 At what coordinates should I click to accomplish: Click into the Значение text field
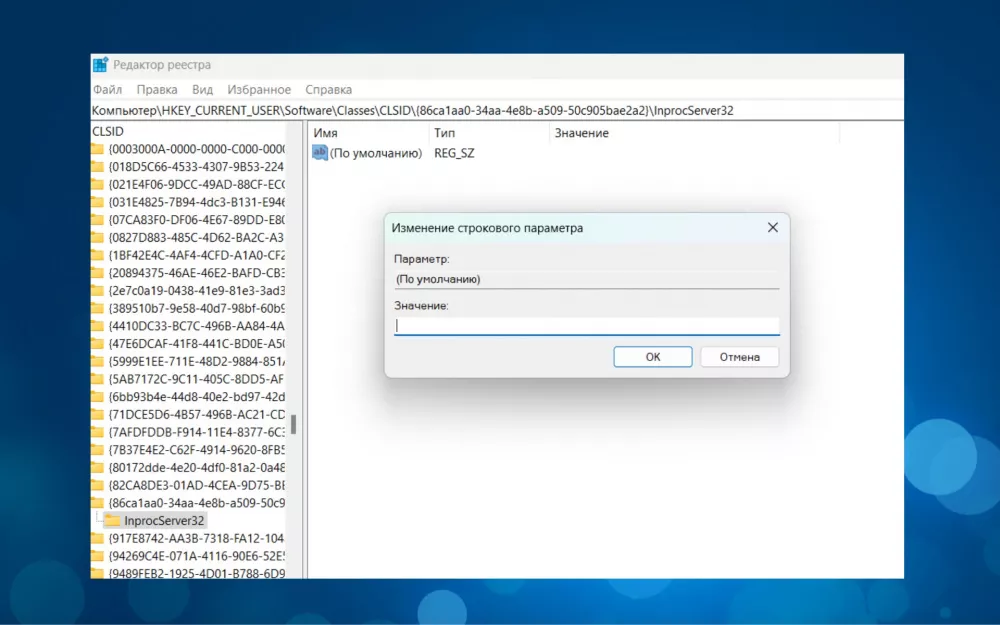pyautogui.click(x=586, y=326)
